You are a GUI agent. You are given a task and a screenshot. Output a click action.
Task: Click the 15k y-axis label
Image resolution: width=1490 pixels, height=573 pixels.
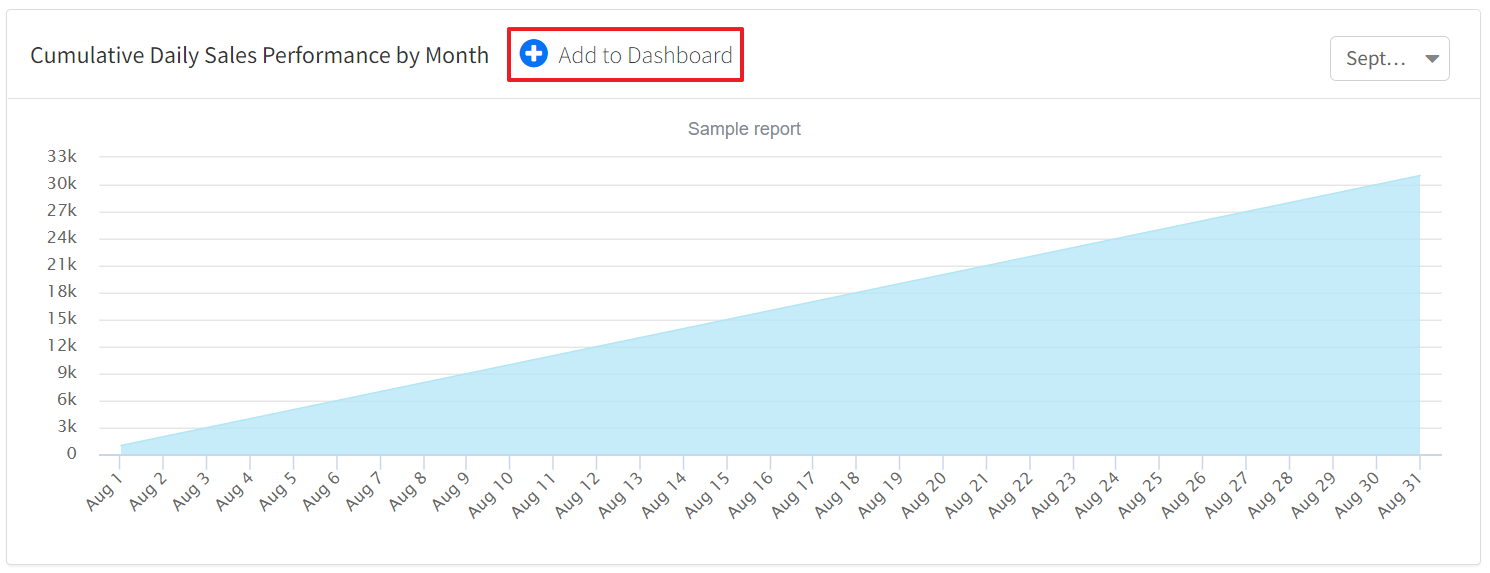coord(62,319)
